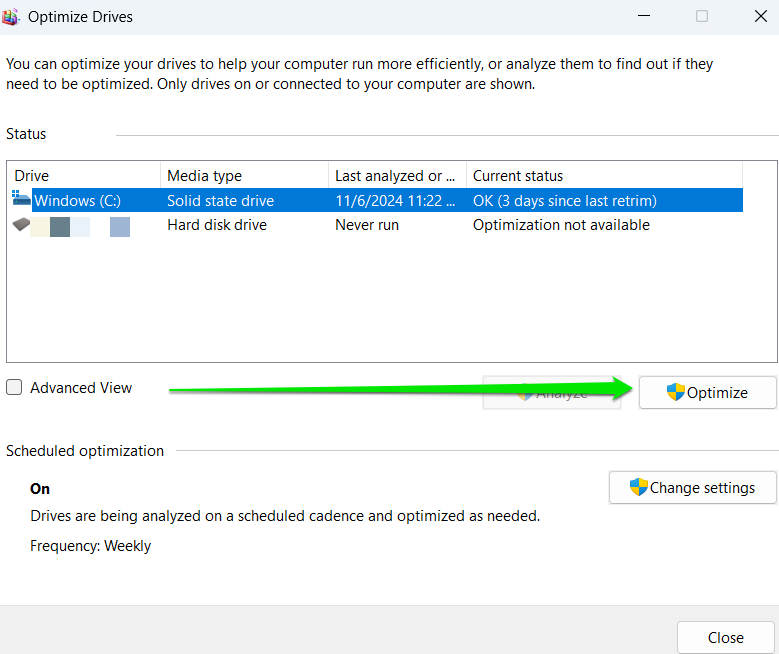Click the Frequency: Weekly text

90,546
